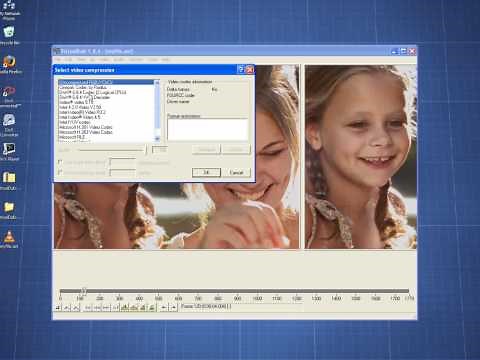This screenshot has height=360, width=480.
Task: Click the keyframe interval input field
Action: [123, 173]
